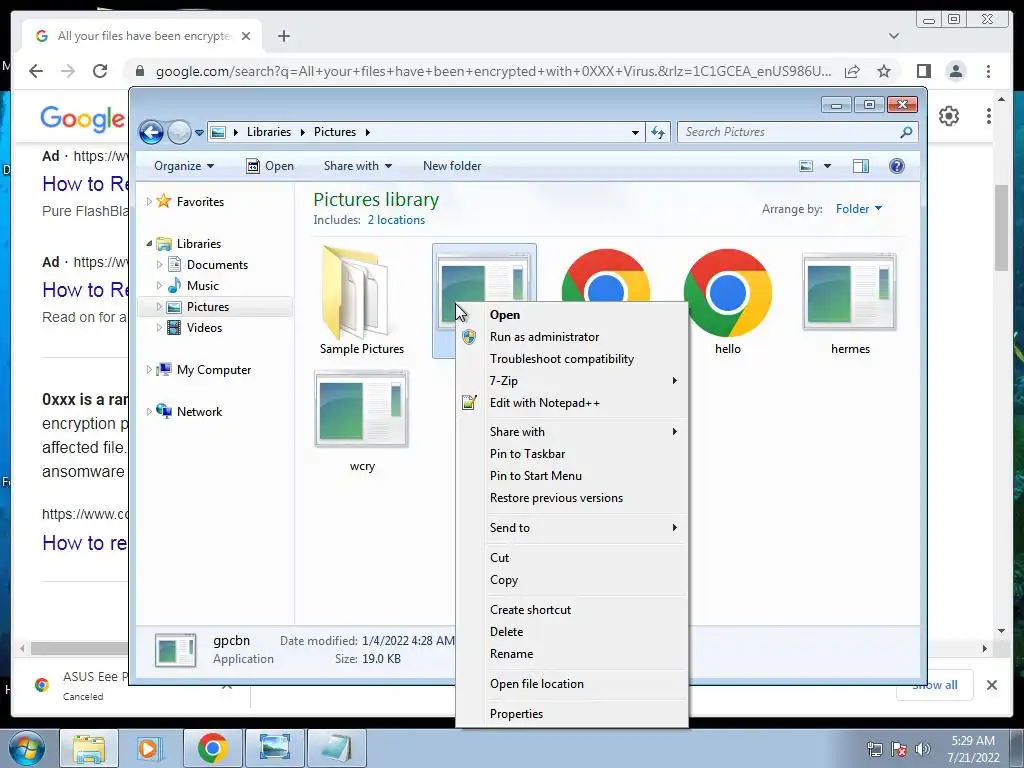Choose Edit with Notepad++
The width and height of the screenshot is (1024, 768).
(x=573, y=403)
